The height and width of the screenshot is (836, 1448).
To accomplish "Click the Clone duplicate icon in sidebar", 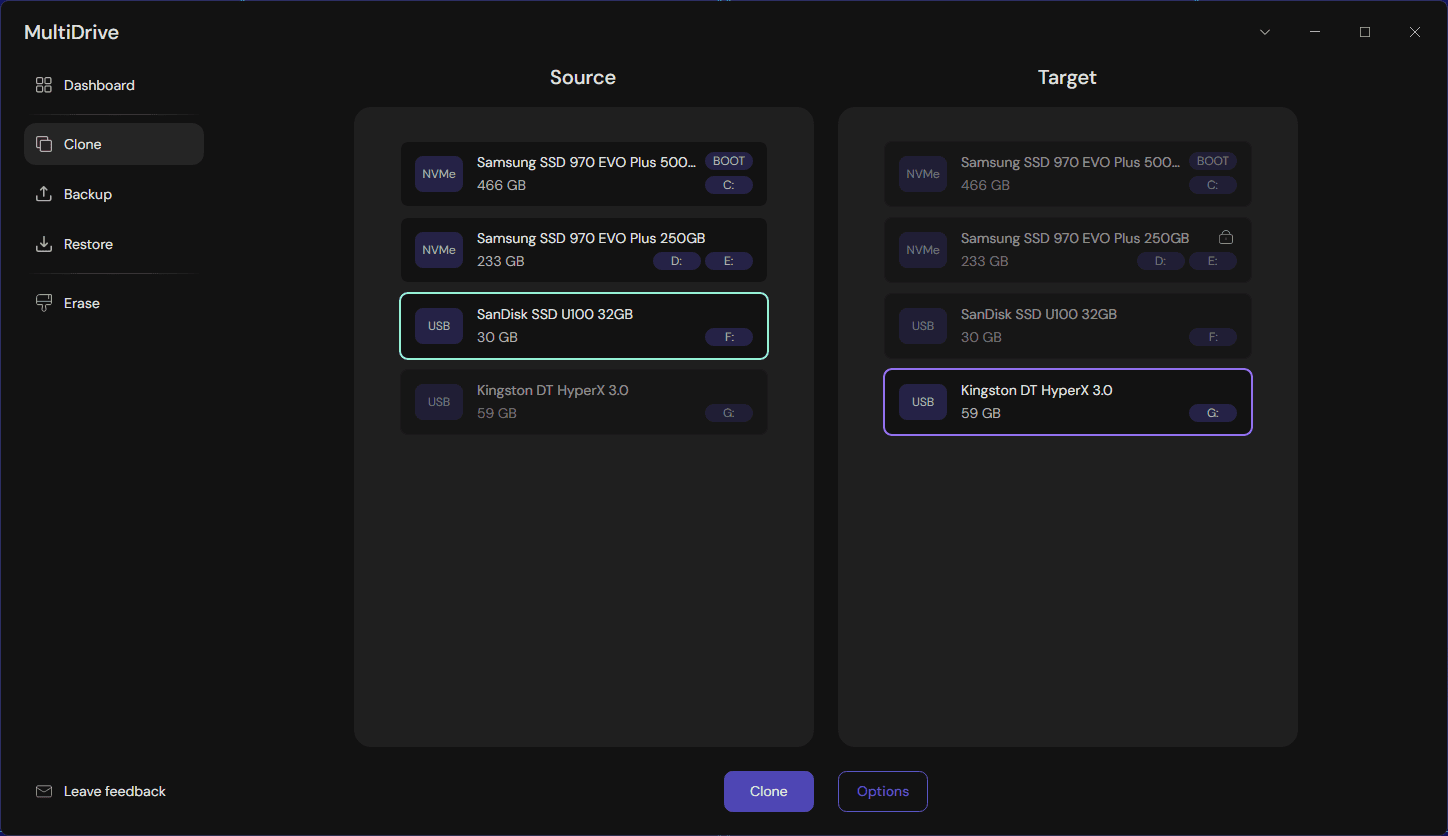I will 44,143.
